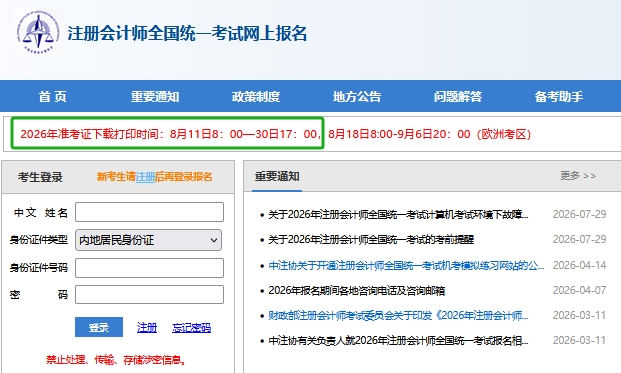Focus the 中文姓名 input field

tap(149, 212)
